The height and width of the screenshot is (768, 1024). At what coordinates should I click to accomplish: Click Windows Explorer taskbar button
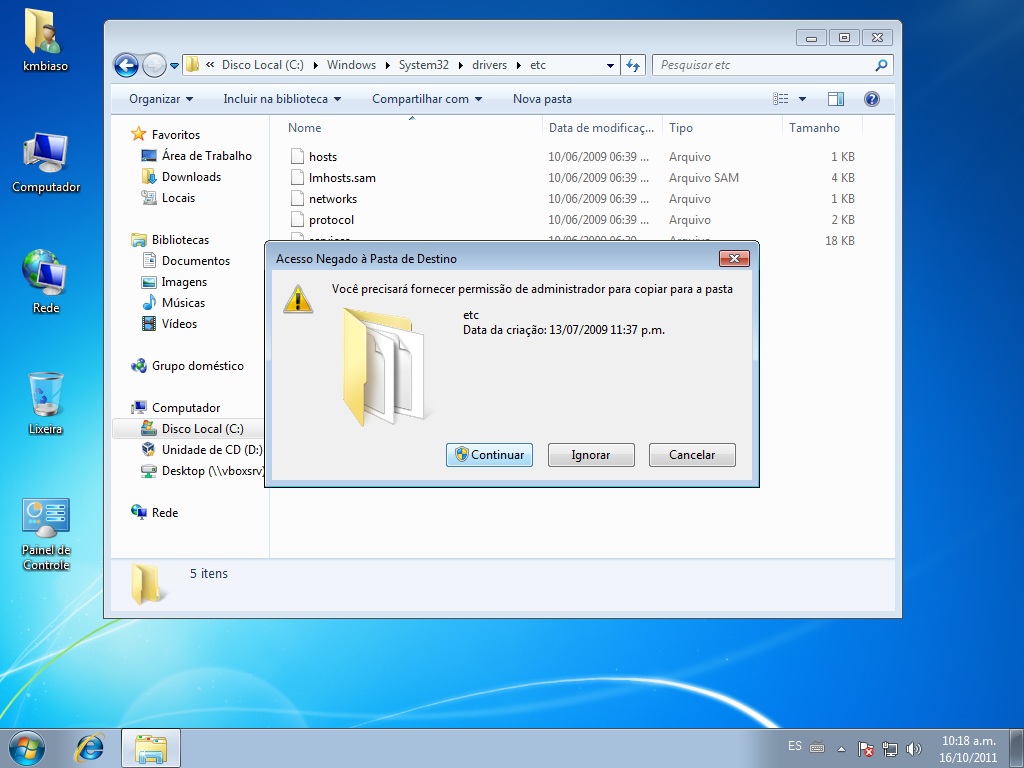click(x=151, y=748)
